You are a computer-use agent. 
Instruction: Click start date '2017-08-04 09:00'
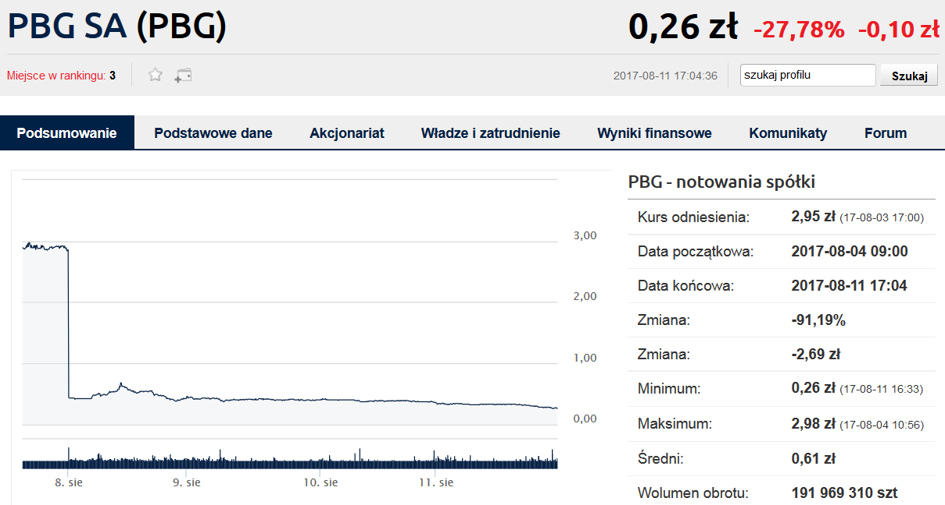click(x=849, y=251)
